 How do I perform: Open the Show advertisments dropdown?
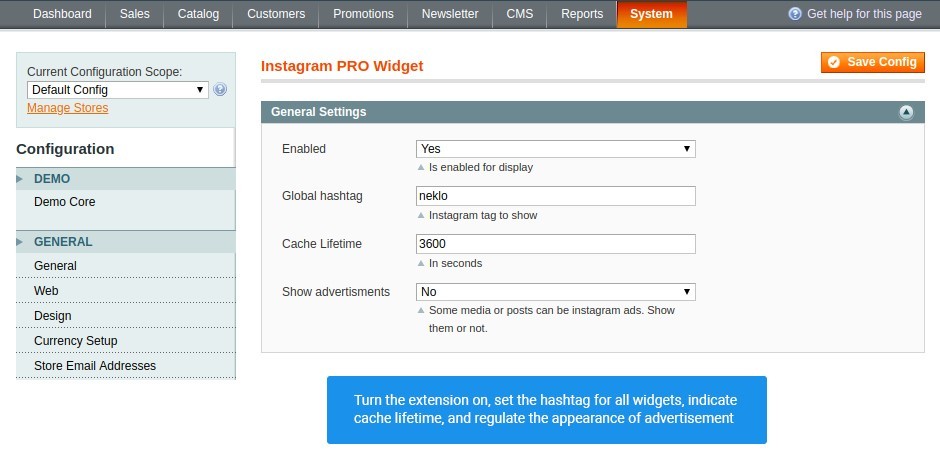[x=556, y=292]
